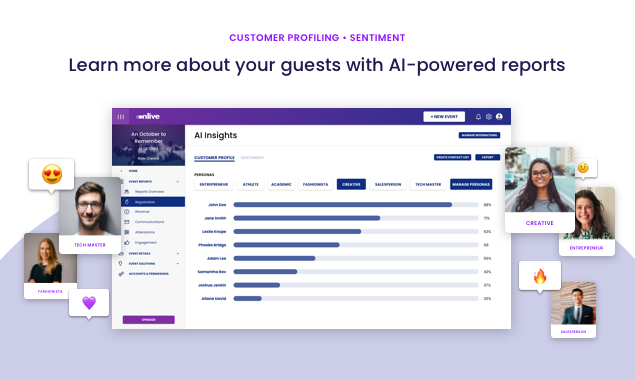635x380 pixels.
Task: Click the purple heart reaction bubble
Action: pos(89,303)
